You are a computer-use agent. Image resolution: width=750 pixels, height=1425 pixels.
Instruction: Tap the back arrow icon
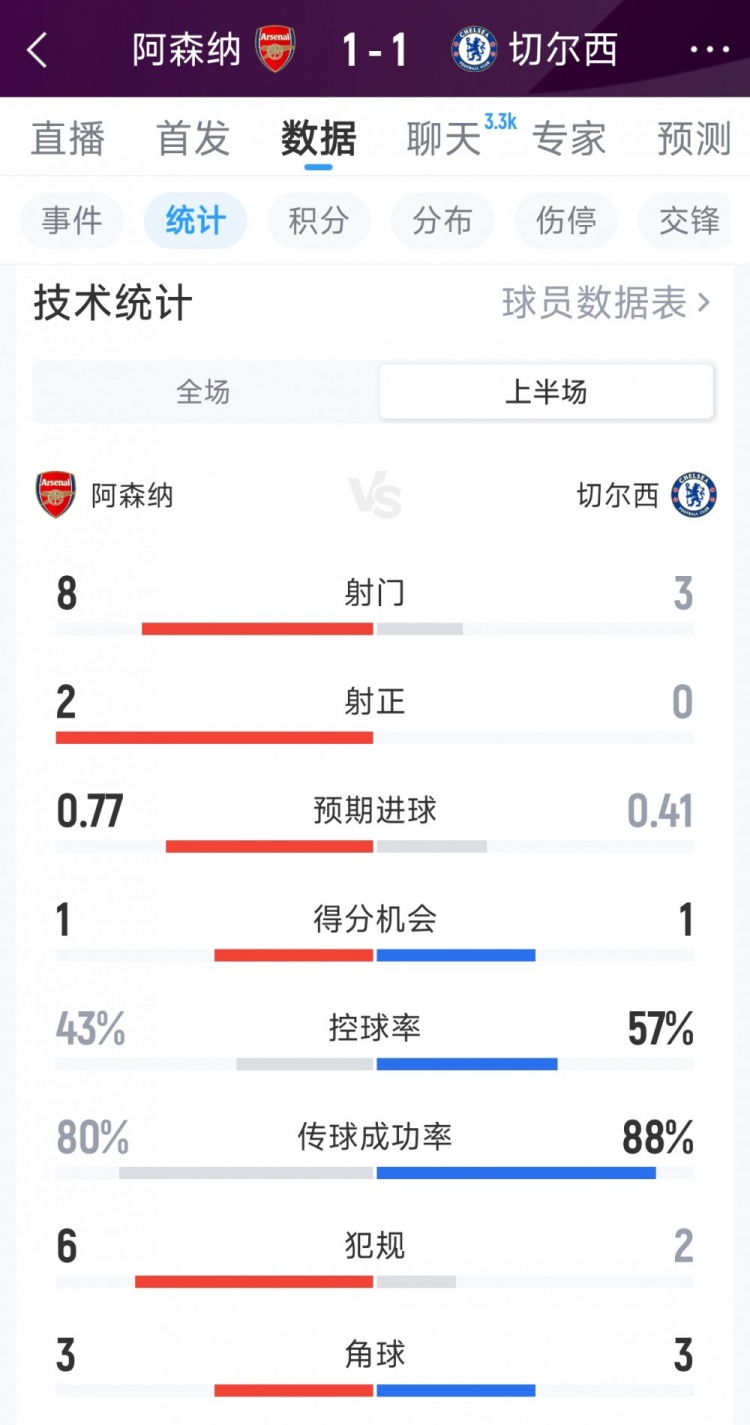(37, 50)
